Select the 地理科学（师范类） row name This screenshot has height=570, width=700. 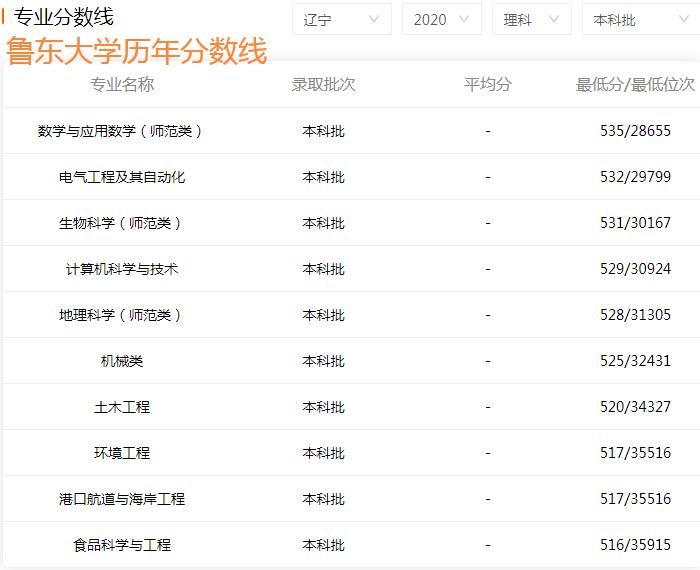[x=122, y=315]
